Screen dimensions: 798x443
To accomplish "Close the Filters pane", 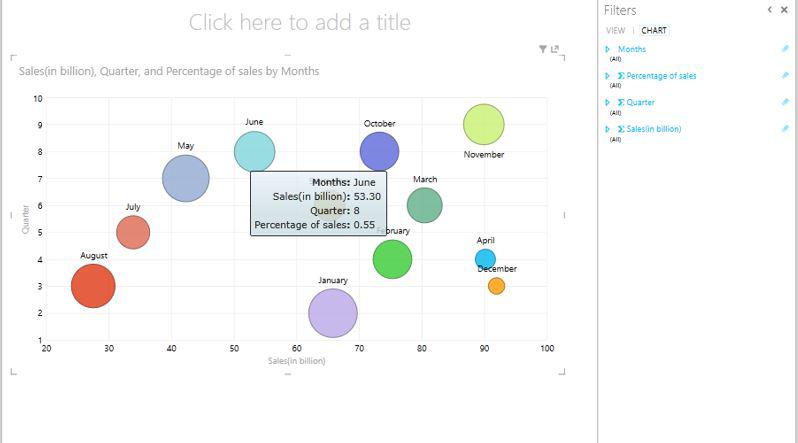I will (784, 10).
